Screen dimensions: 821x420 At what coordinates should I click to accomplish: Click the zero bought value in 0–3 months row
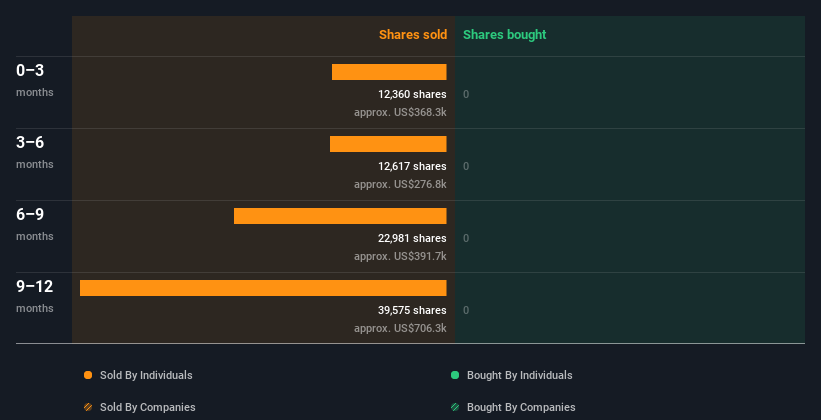pos(466,94)
